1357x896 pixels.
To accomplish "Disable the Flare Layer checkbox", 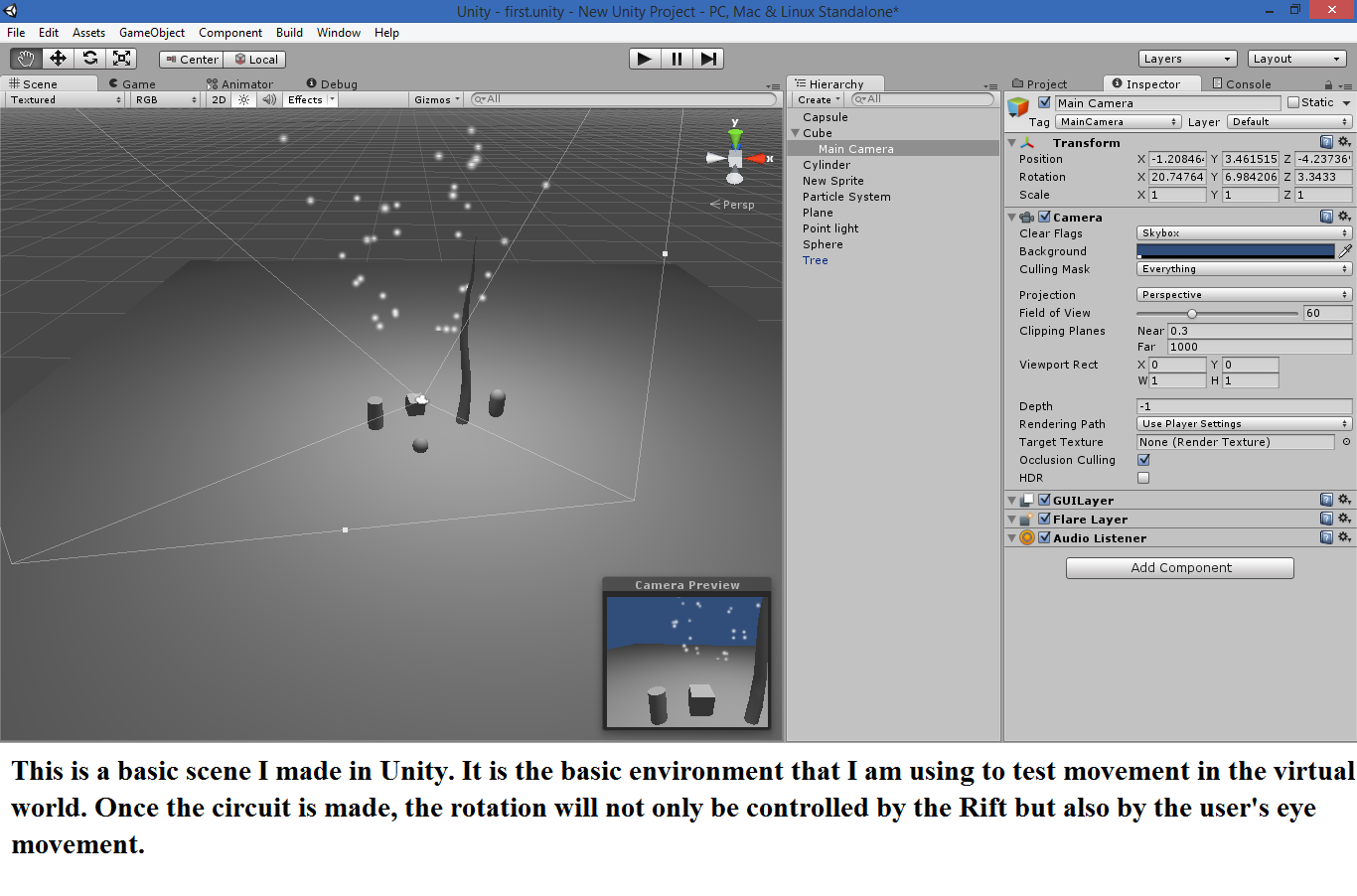I will tap(1044, 519).
